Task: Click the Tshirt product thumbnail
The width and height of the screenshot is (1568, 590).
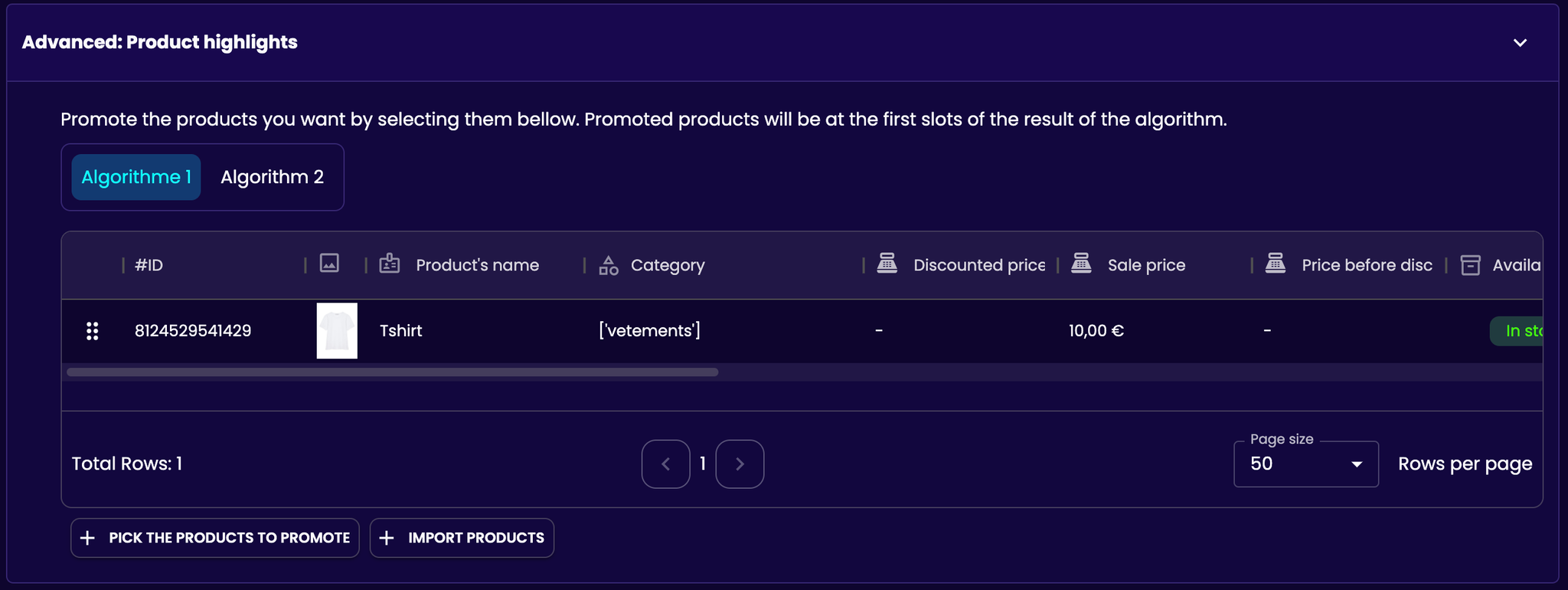Action: [x=337, y=331]
